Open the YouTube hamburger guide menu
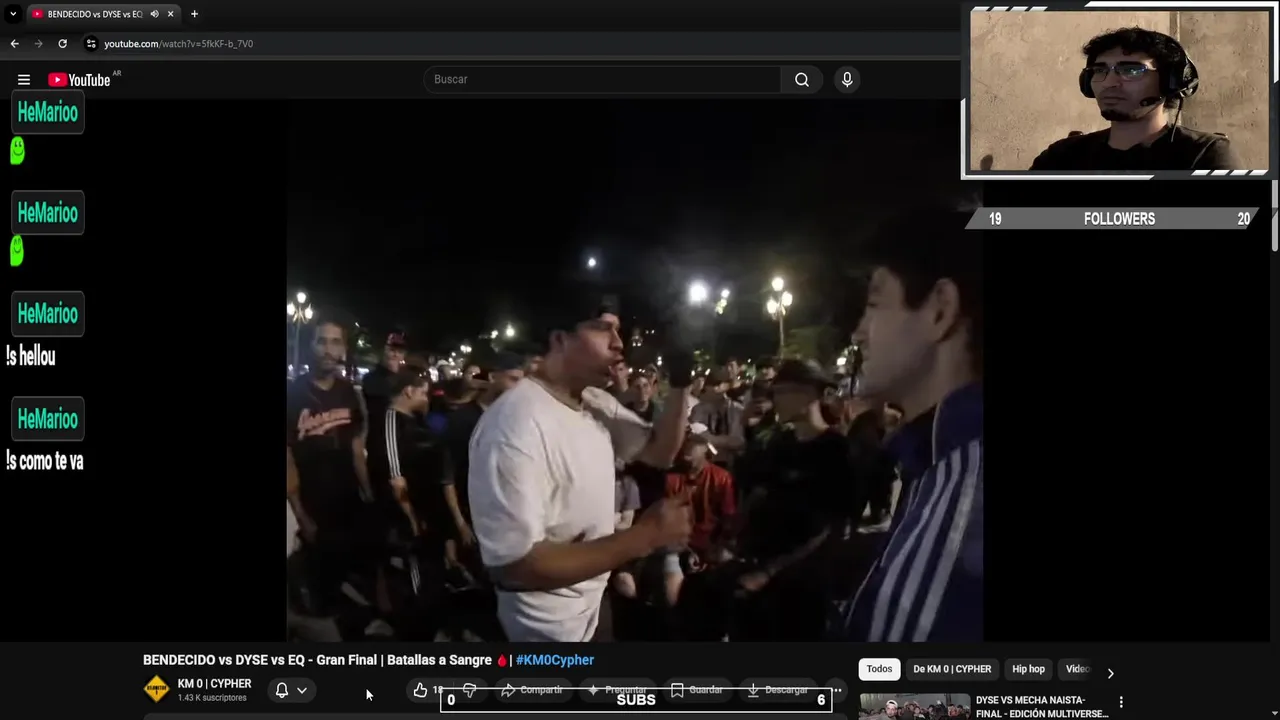This screenshot has height=720, width=1280. click(x=24, y=80)
